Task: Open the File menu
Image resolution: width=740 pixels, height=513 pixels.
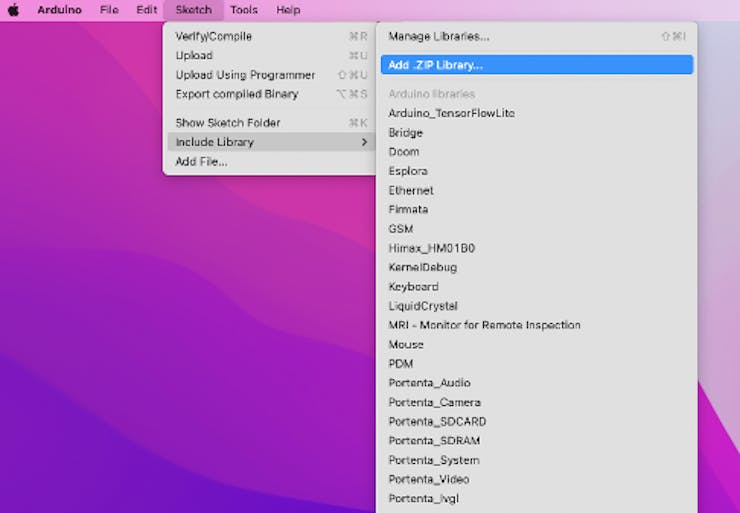Action: 109,10
